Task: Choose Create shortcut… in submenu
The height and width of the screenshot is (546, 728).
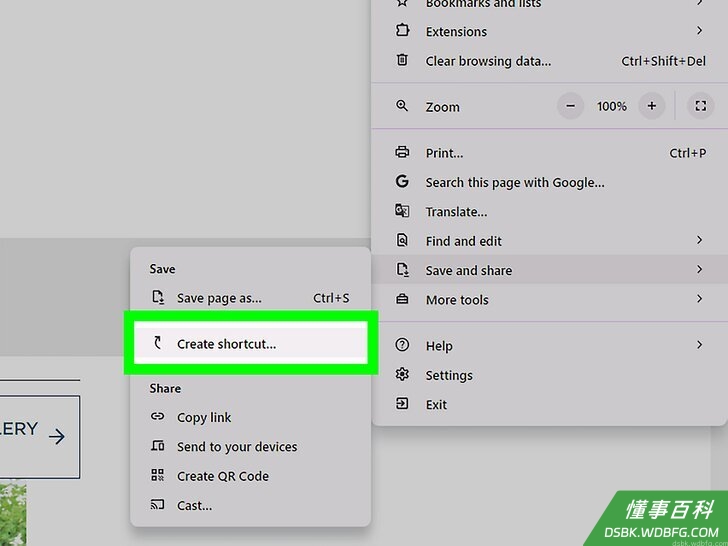Action: (x=251, y=343)
